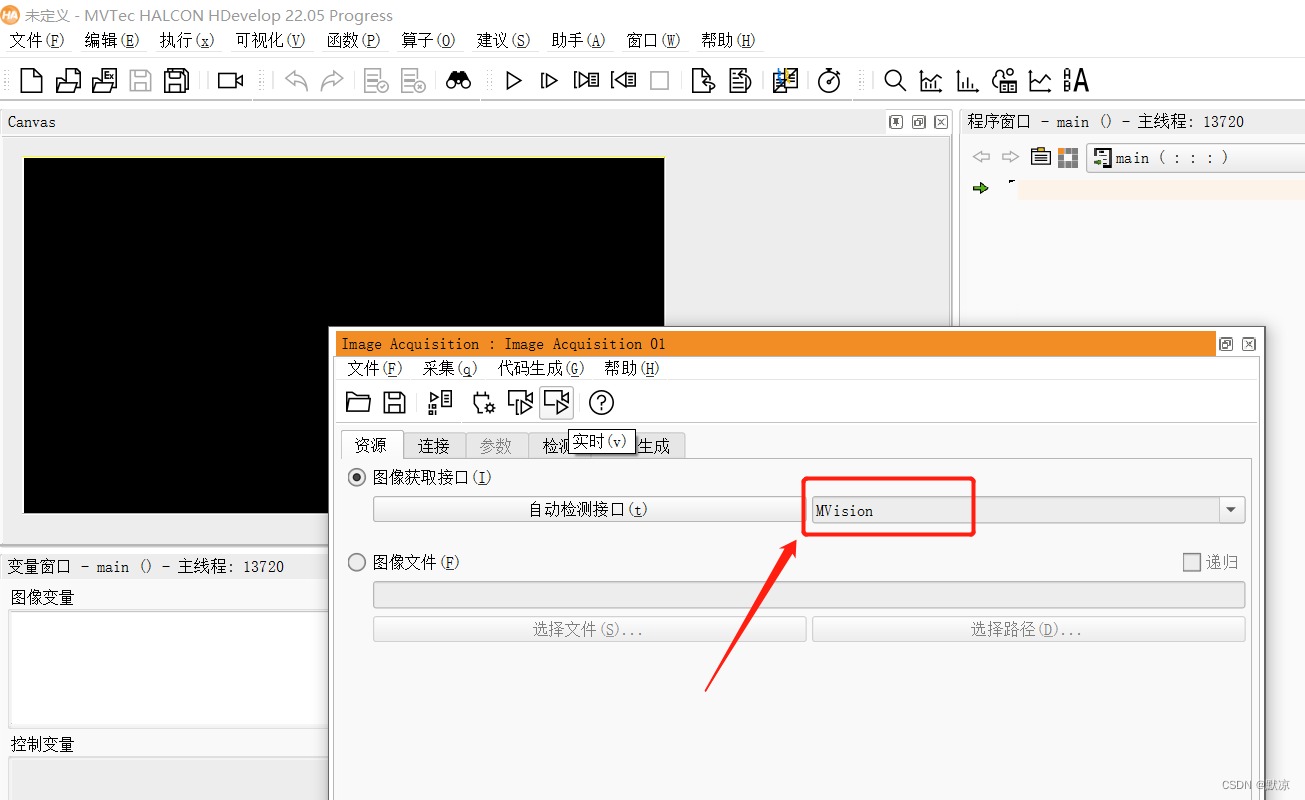
Task: Click the folder open icon in Image Acquisition
Action: tap(358, 402)
